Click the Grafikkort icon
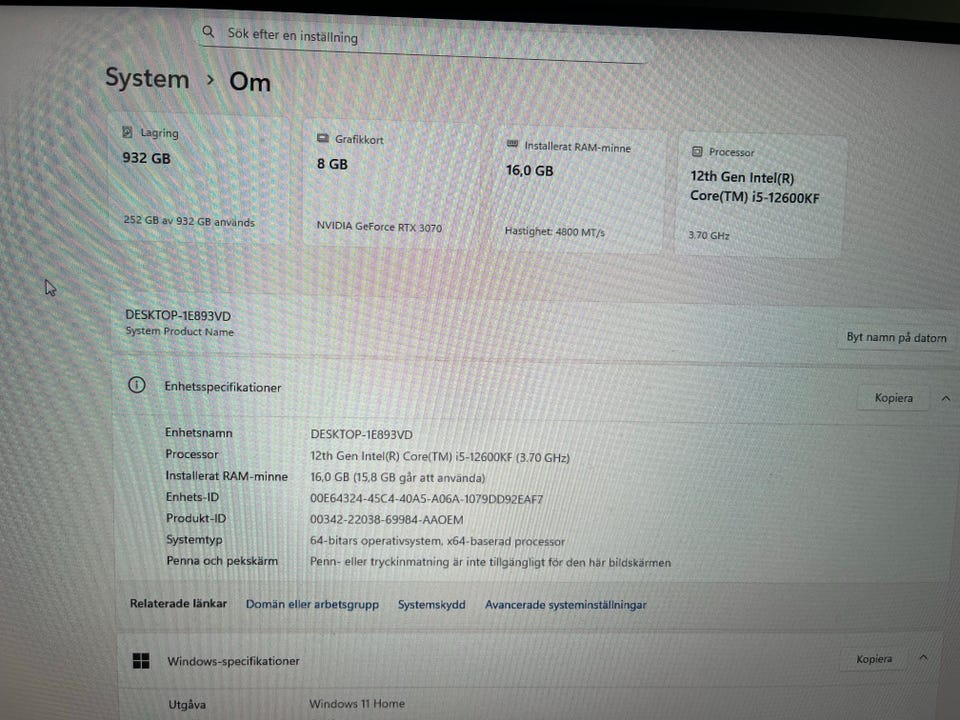The width and height of the screenshot is (960, 720). [323, 138]
